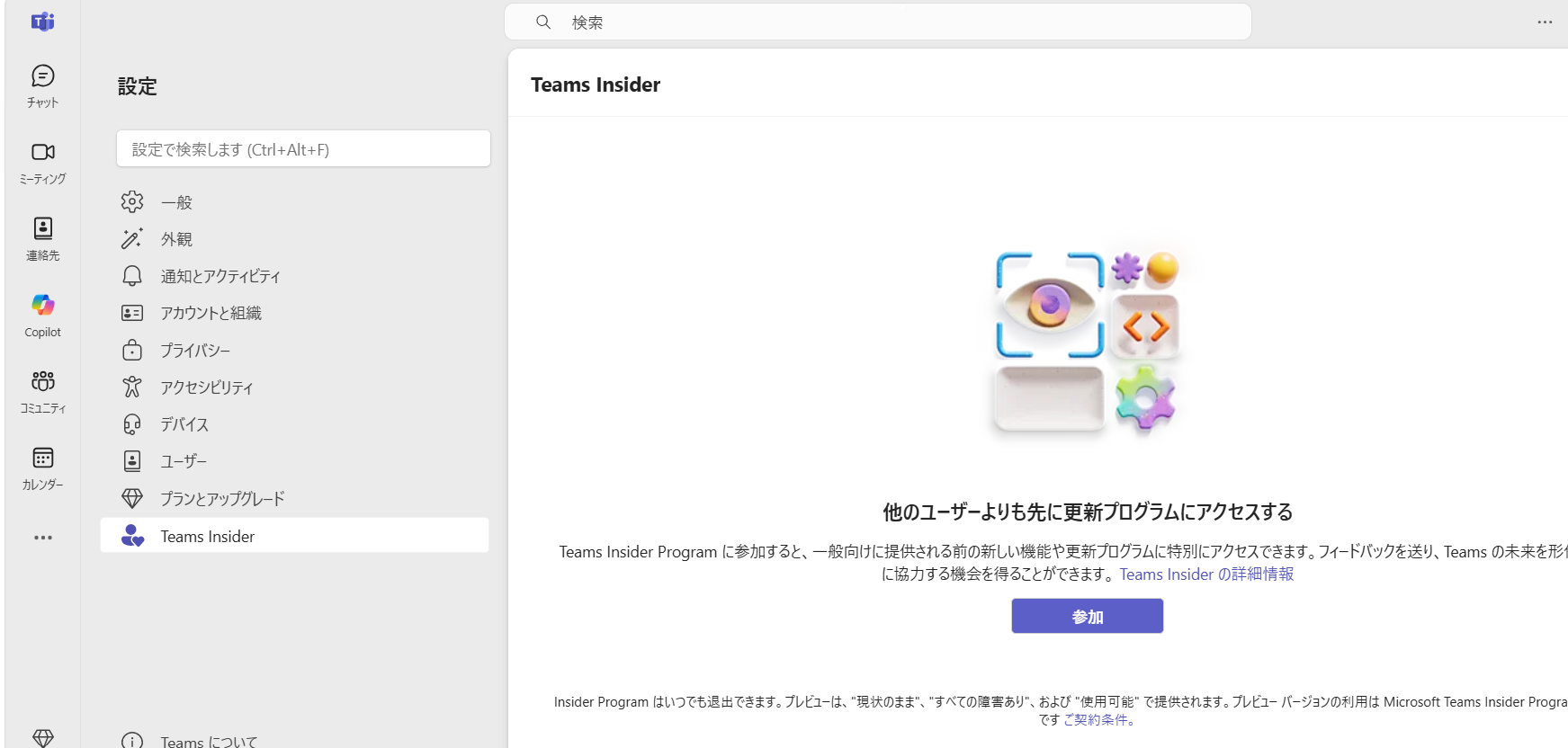
Task: Click the search magnifier icon
Action: [543, 22]
